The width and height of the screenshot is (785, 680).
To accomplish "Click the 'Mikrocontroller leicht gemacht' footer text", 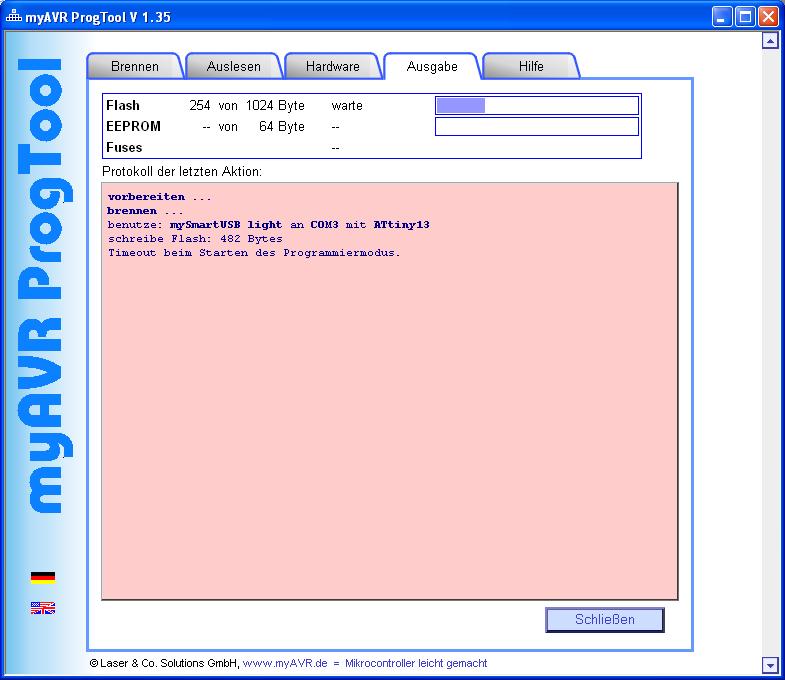I will tap(416, 663).
